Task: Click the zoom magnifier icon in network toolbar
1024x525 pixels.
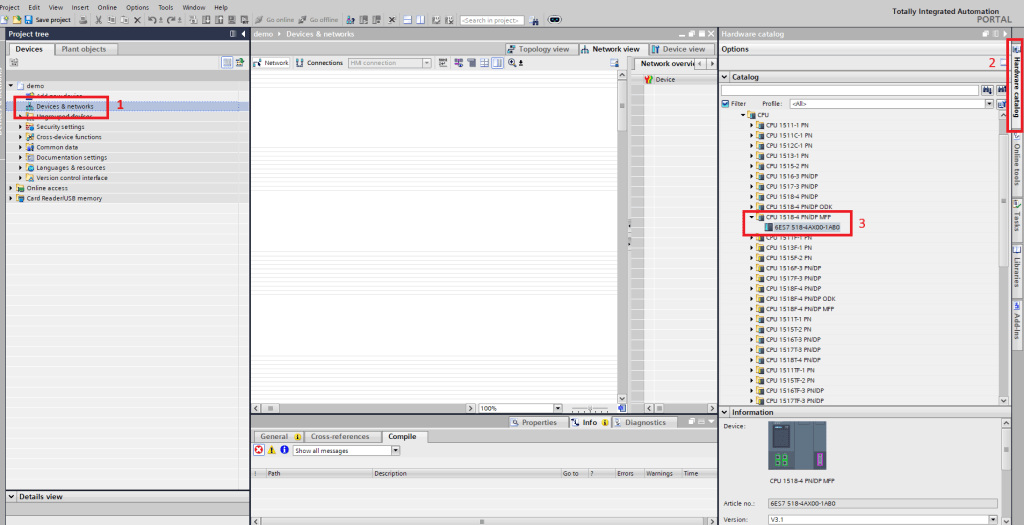Action: coord(512,63)
